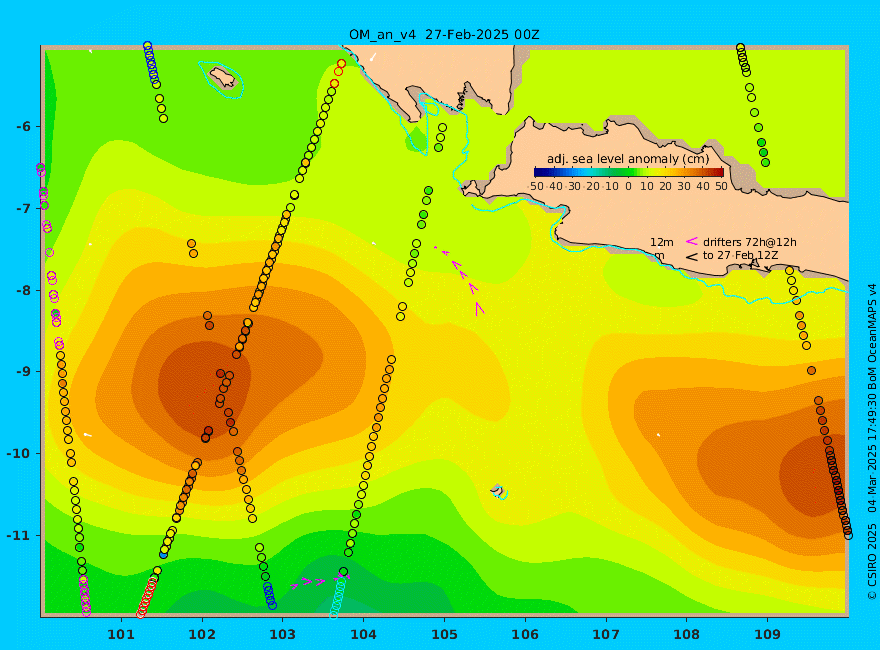Click the "drifters 72h@12h" legend text
880x650 pixels.
(x=750, y=242)
